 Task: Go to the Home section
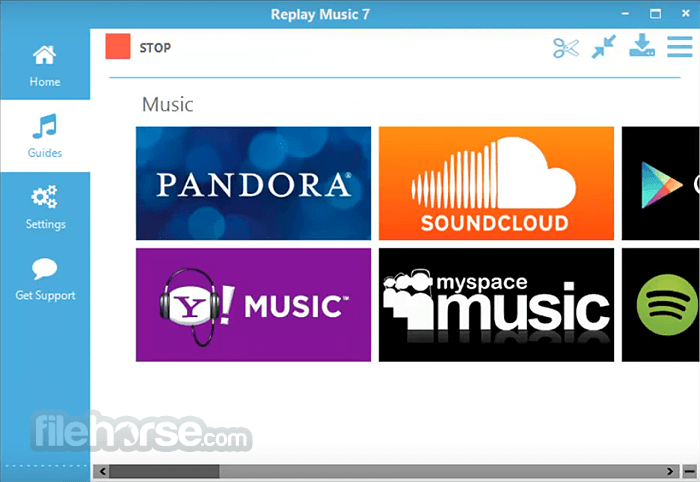[x=45, y=65]
